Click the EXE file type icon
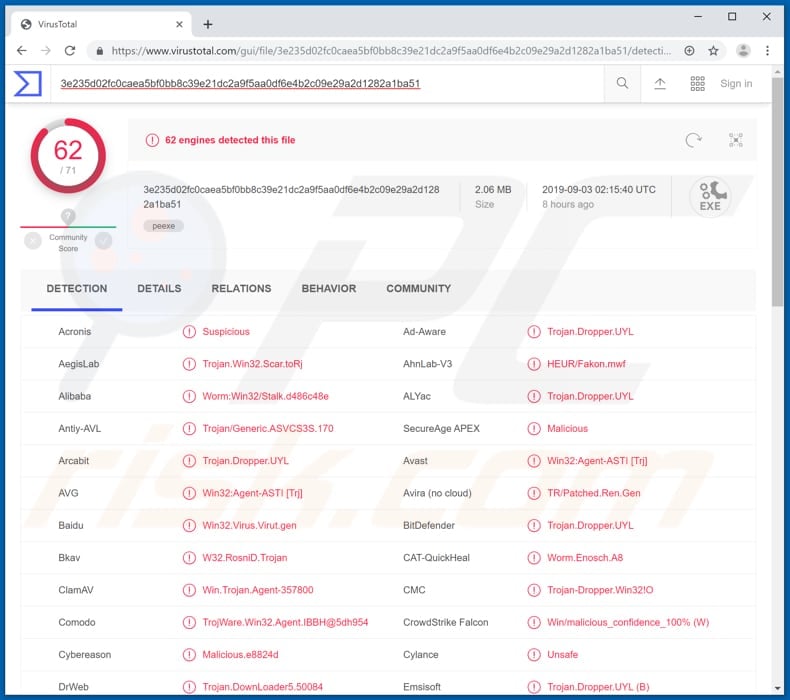Screen dimensions: 790x700 [x=710, y=196]
